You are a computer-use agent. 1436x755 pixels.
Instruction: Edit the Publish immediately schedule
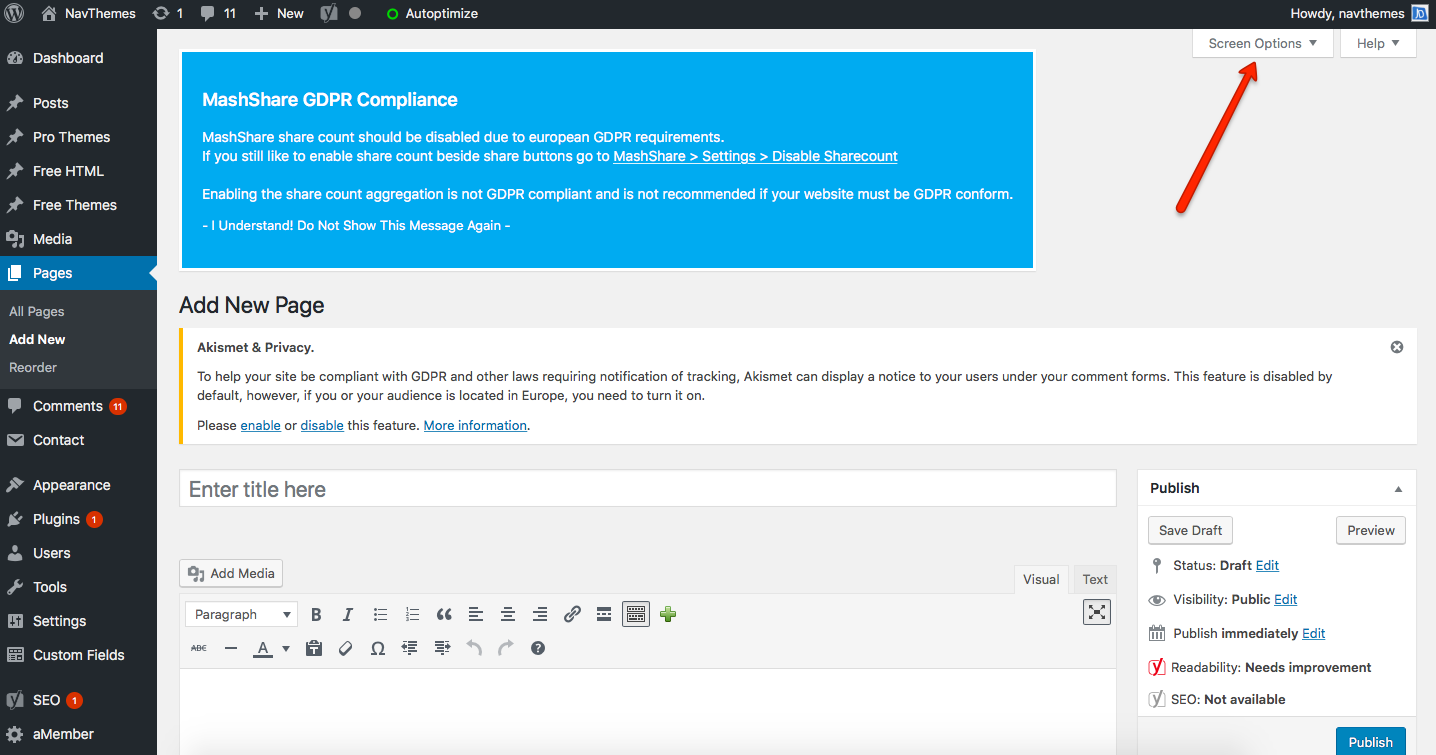pyautogui.click(x=1314, y=633)
